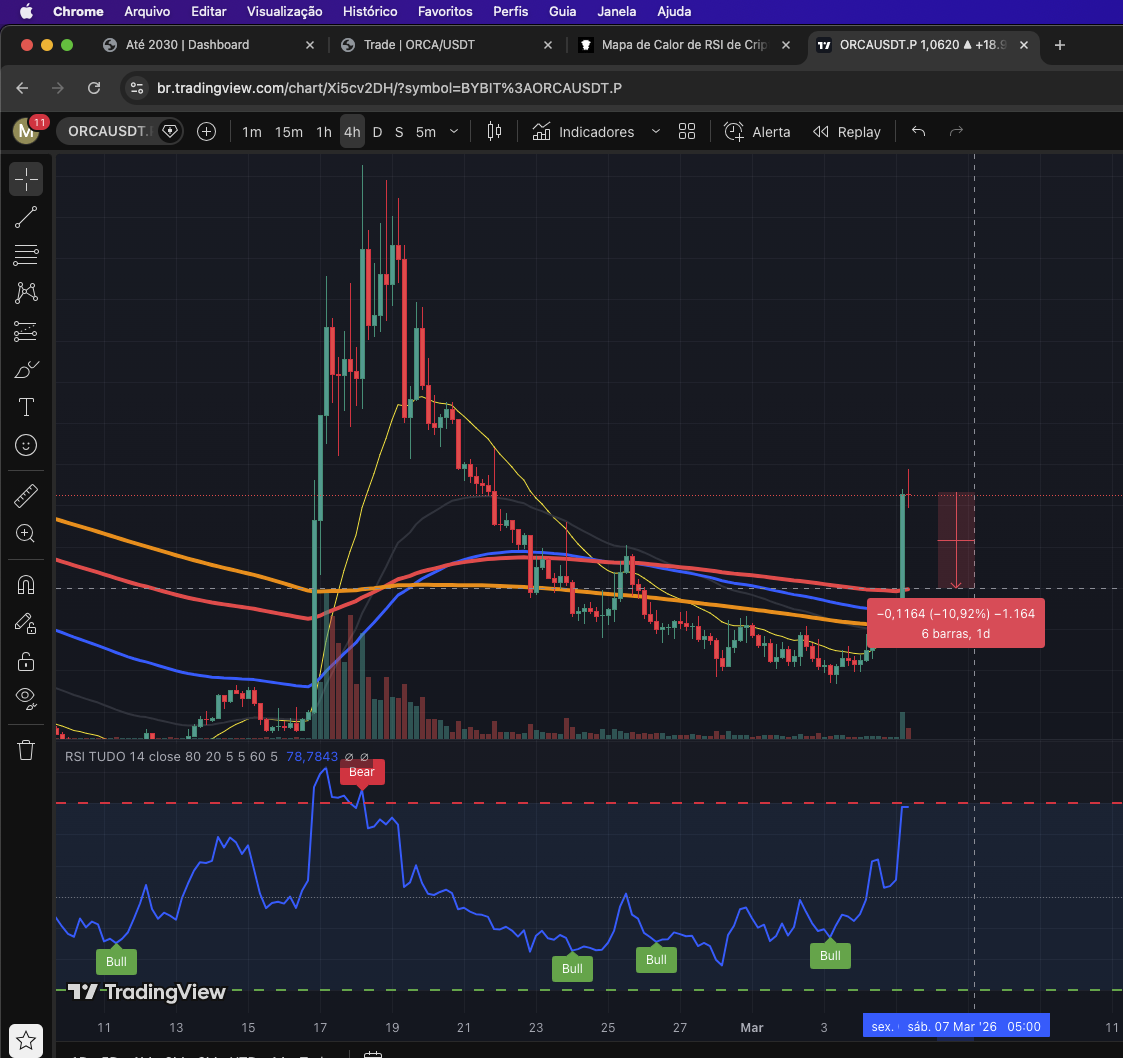
Task: Click the Replay button
Action: point(847,131)
